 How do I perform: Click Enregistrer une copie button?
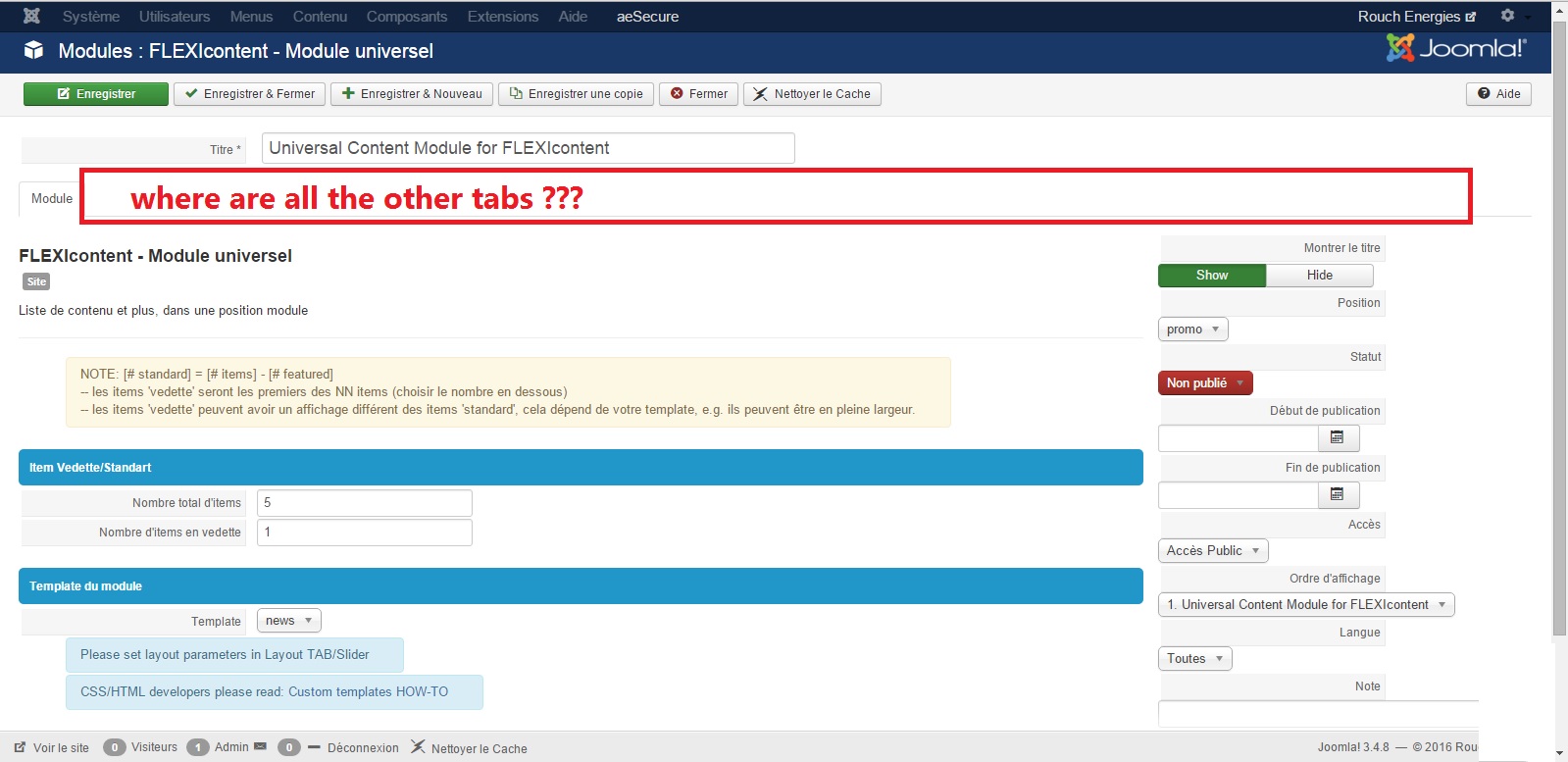(576, 94)
